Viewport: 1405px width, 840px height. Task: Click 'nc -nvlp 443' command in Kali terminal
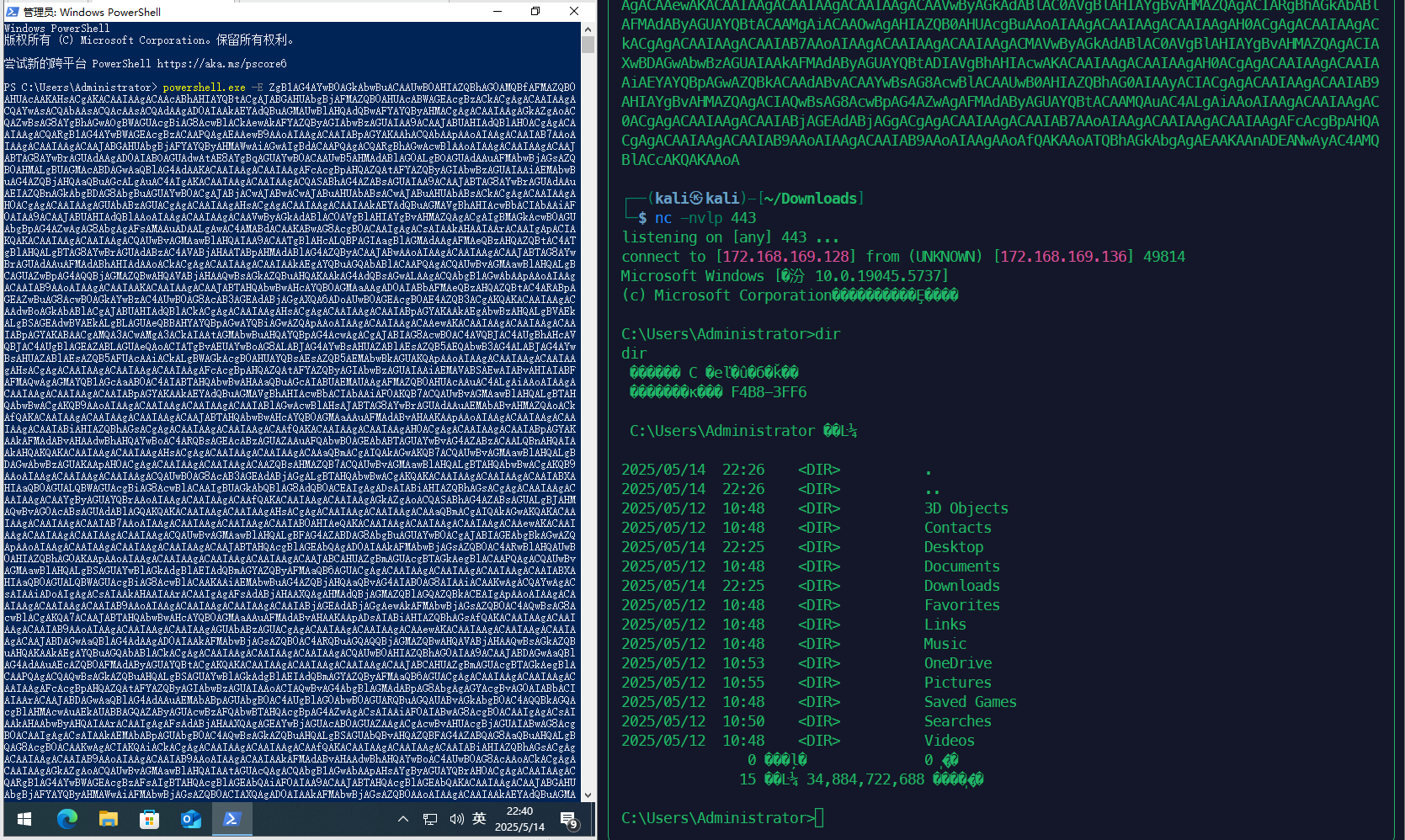[x=705, y=218]
